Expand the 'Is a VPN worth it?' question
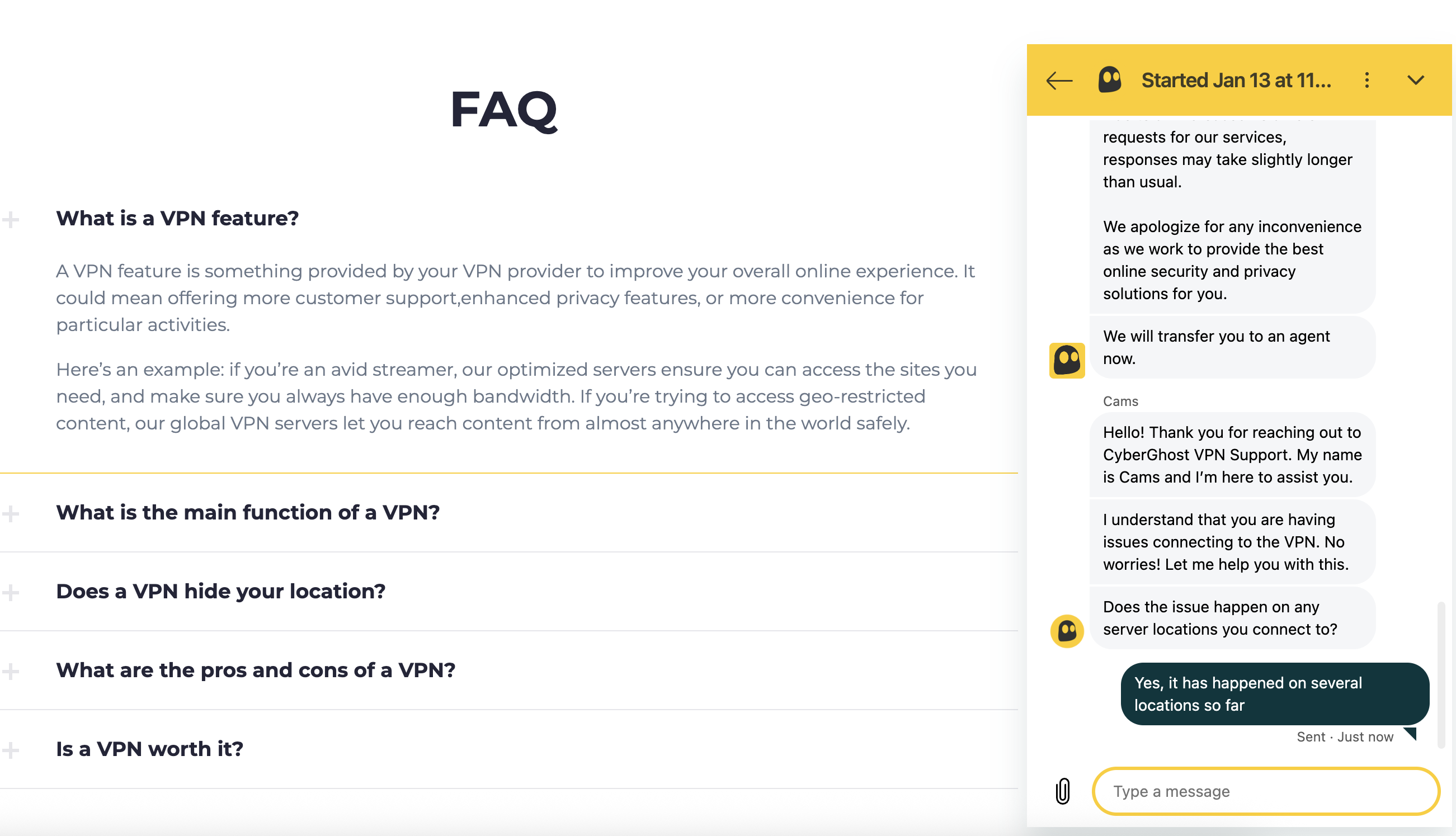 click(149, 749)
